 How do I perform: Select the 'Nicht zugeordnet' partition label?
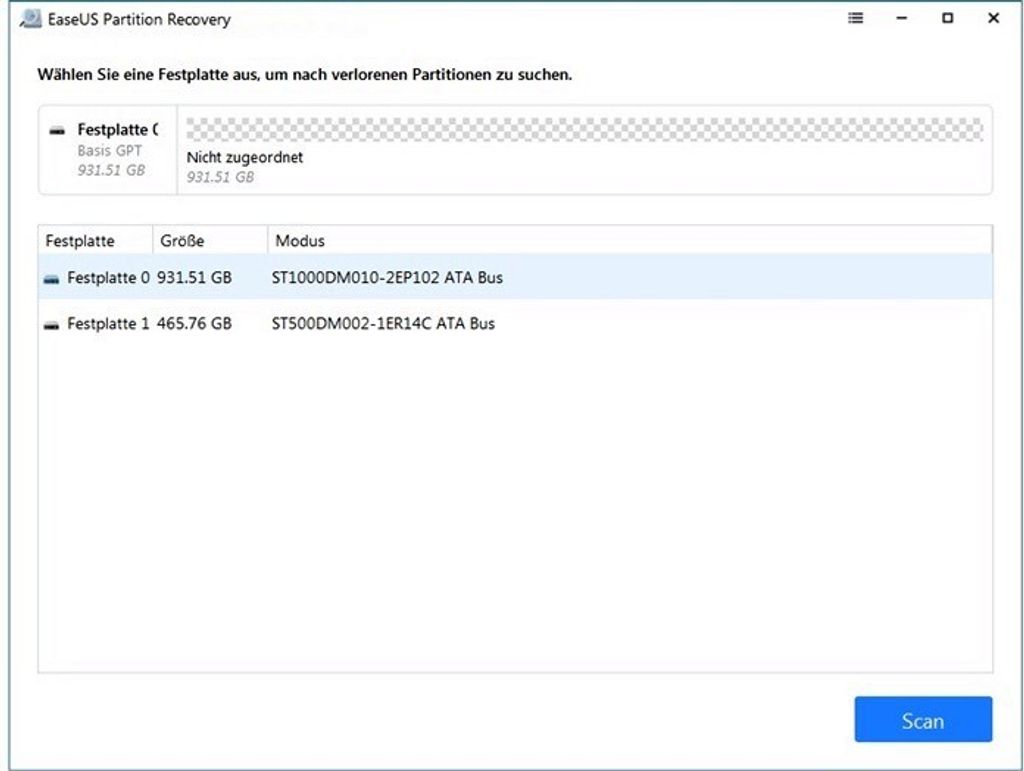pos(244,158)
